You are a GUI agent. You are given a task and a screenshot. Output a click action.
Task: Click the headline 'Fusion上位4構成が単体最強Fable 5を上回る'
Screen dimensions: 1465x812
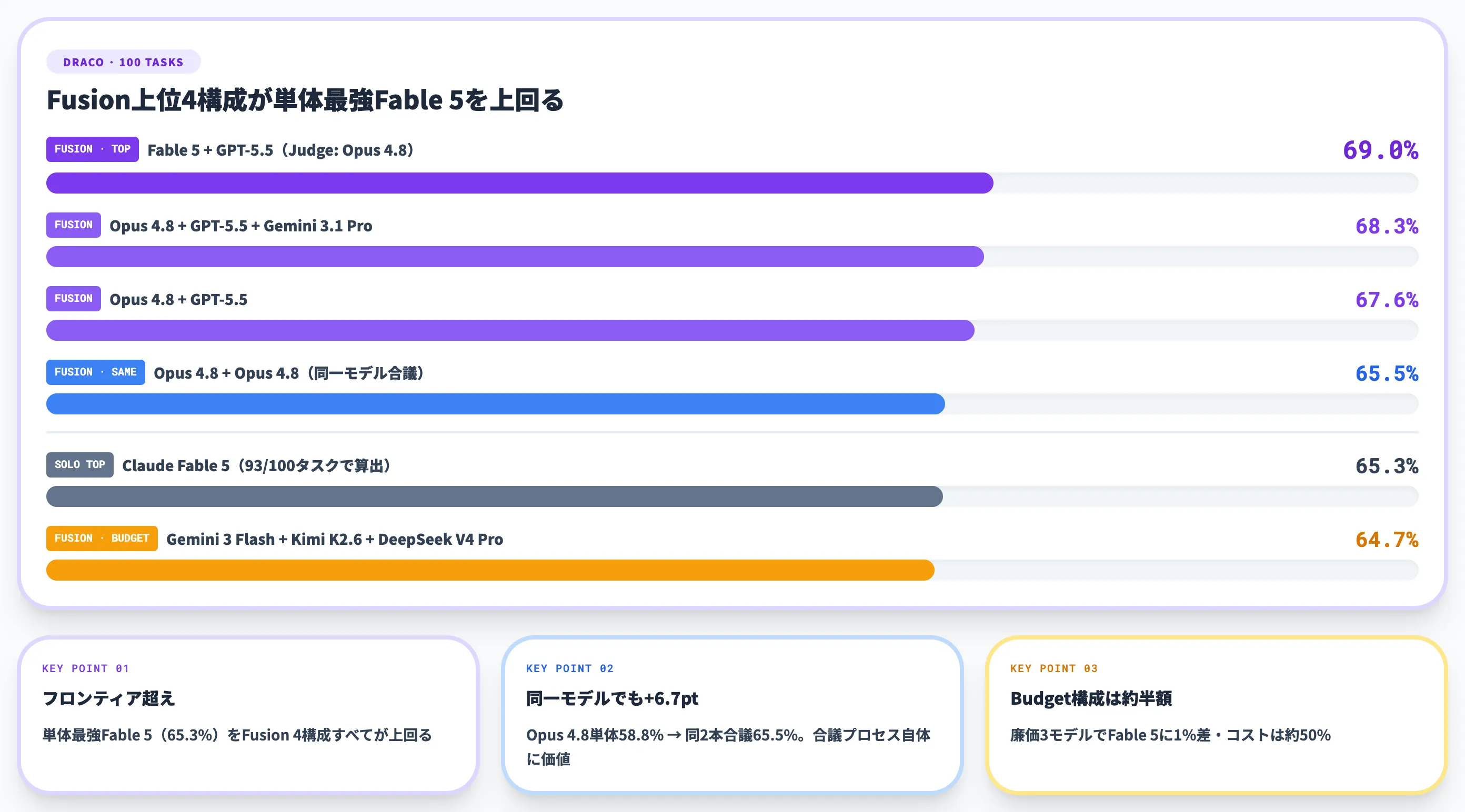click(x=305, y=100)
